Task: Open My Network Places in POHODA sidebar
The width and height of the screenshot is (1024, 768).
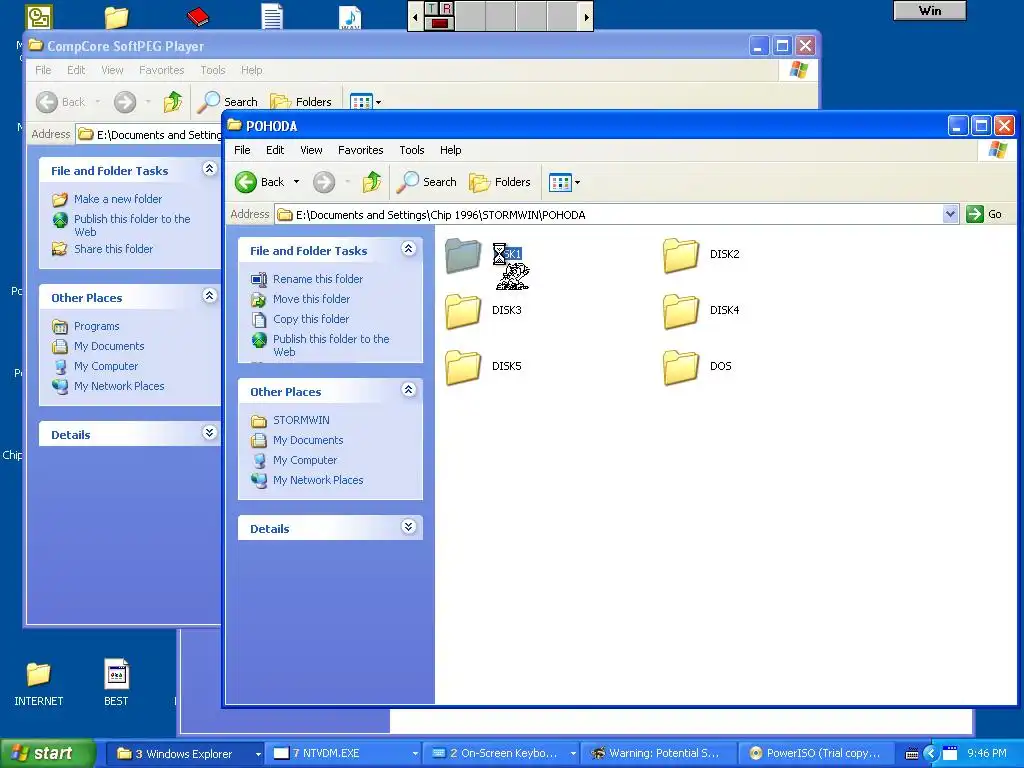Action: click(318, 480)
